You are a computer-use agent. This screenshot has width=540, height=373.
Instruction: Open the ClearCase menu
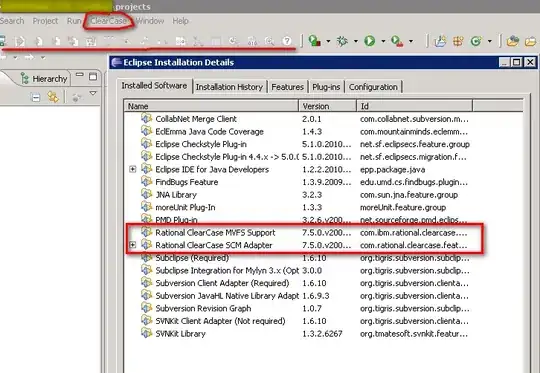click(x=108, y=21)
